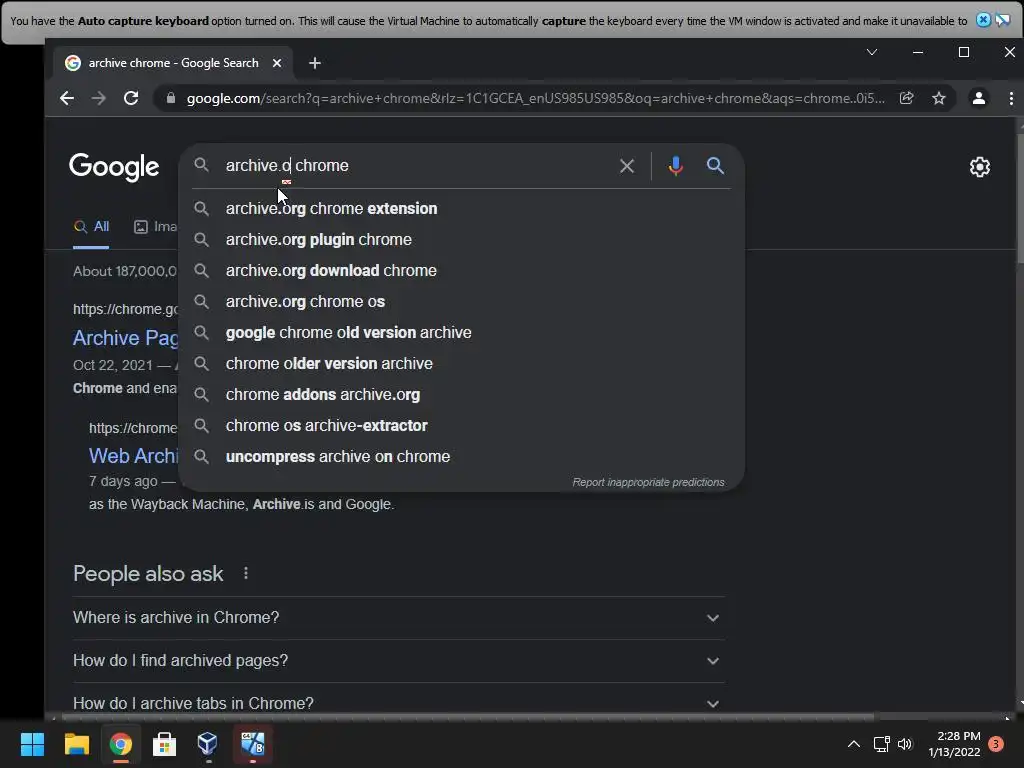1024x768 pixels.
Task: Click the notification suppress messages icon
Action: 1002,20
